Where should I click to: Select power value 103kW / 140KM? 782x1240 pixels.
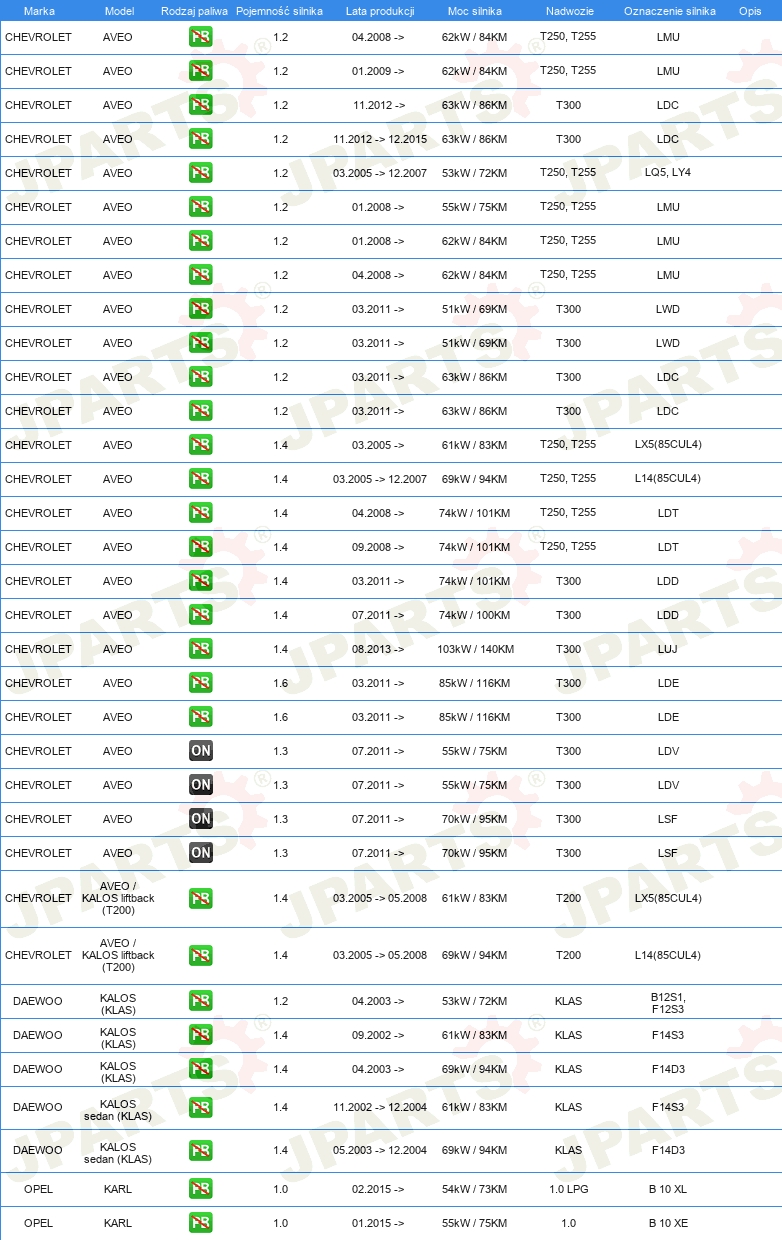click(x=475, y=649)
